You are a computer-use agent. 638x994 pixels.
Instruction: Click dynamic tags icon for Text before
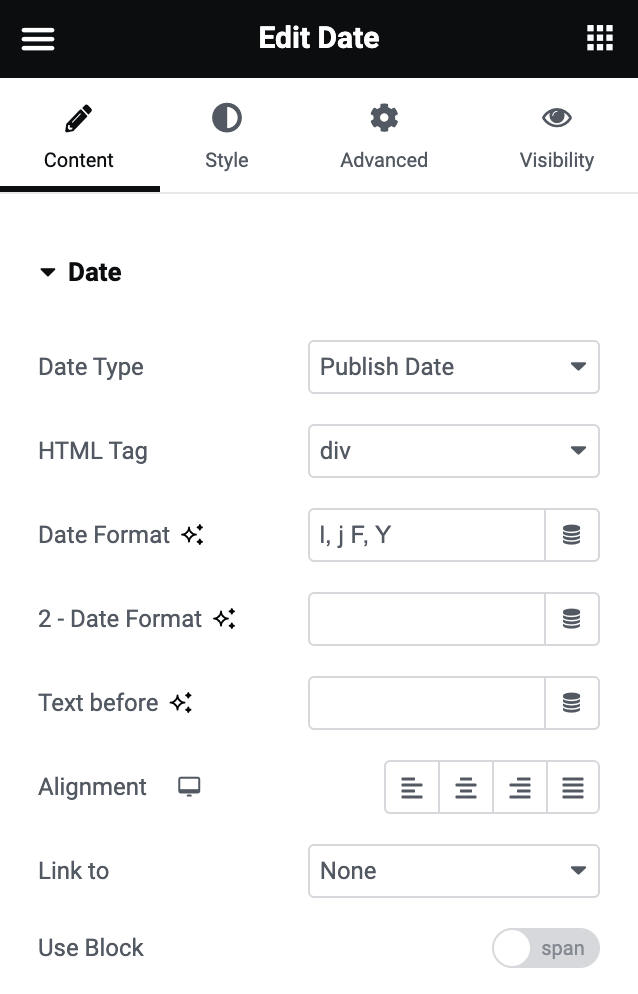pos(571,703)
